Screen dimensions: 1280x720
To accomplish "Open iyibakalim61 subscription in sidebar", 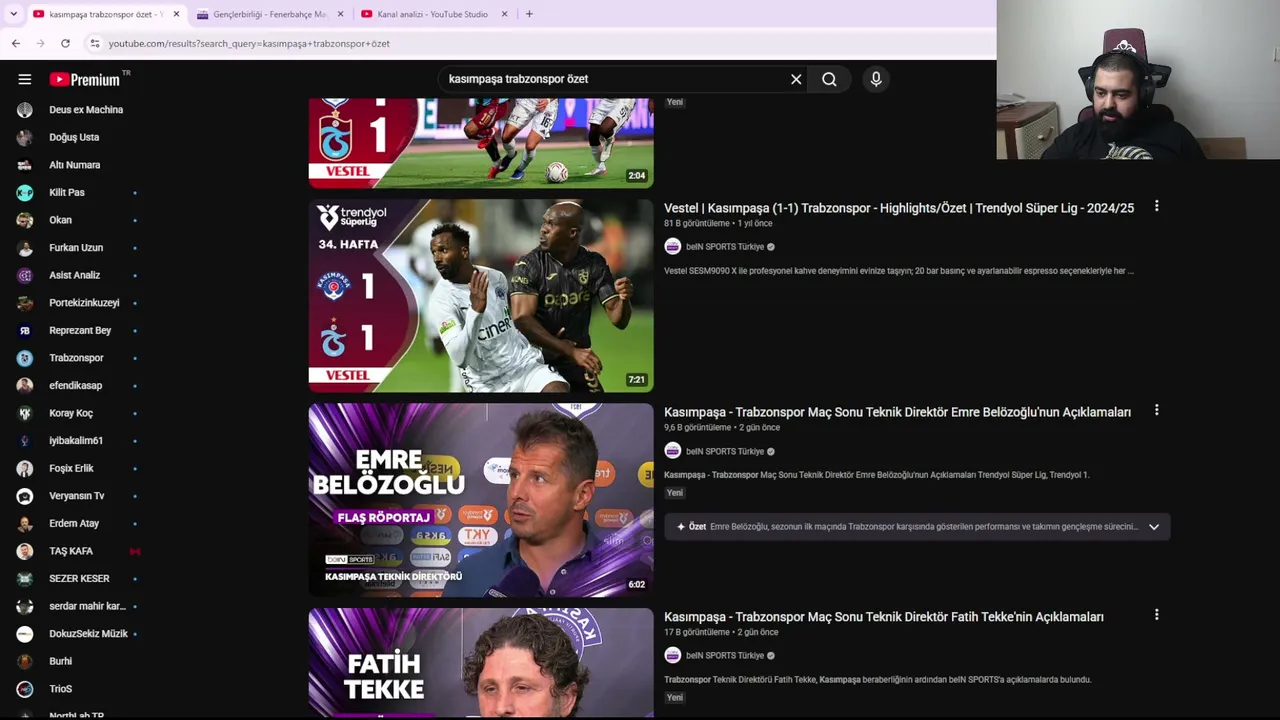I will [x=76, y=440].
